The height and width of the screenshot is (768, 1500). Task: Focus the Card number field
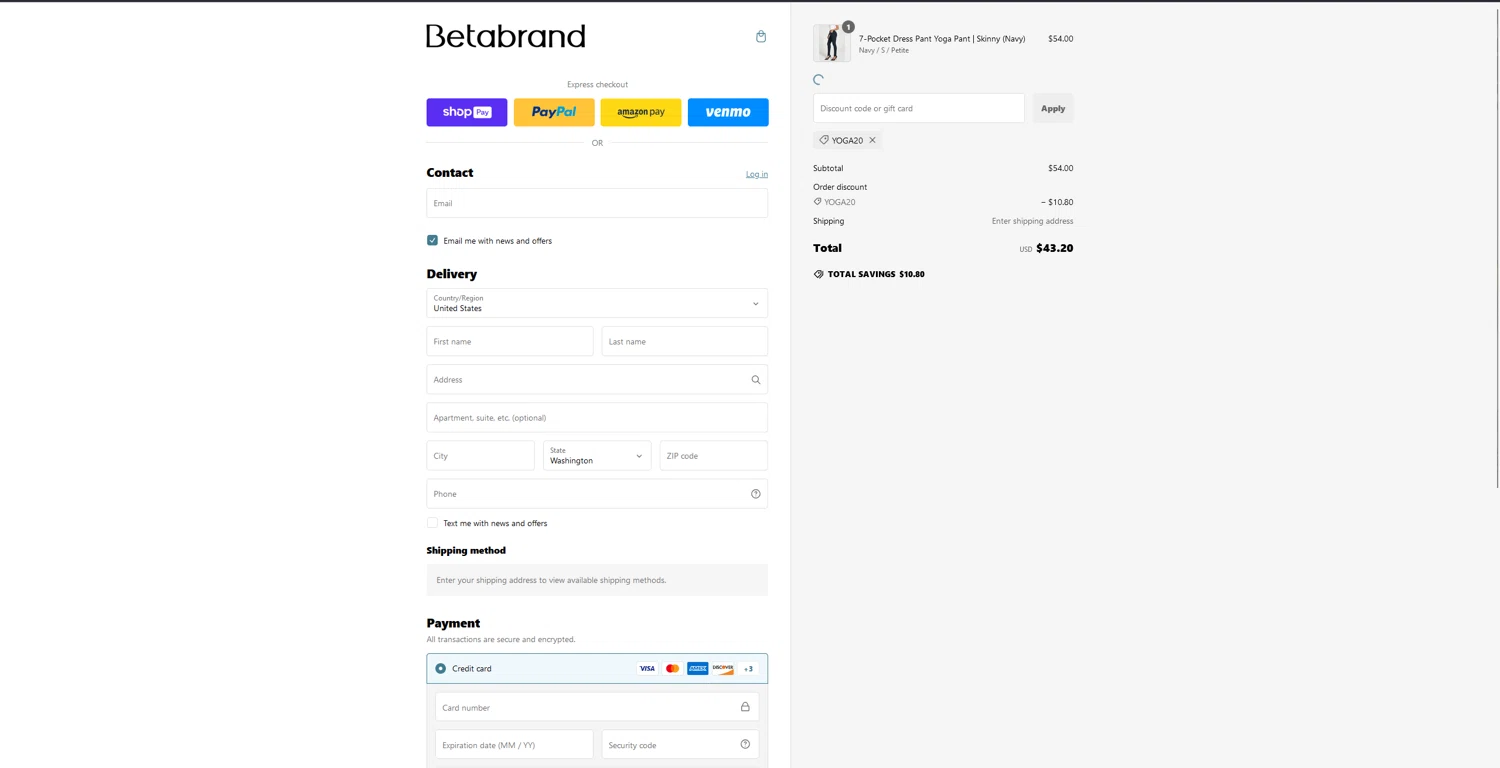click(x=597, y=707)
